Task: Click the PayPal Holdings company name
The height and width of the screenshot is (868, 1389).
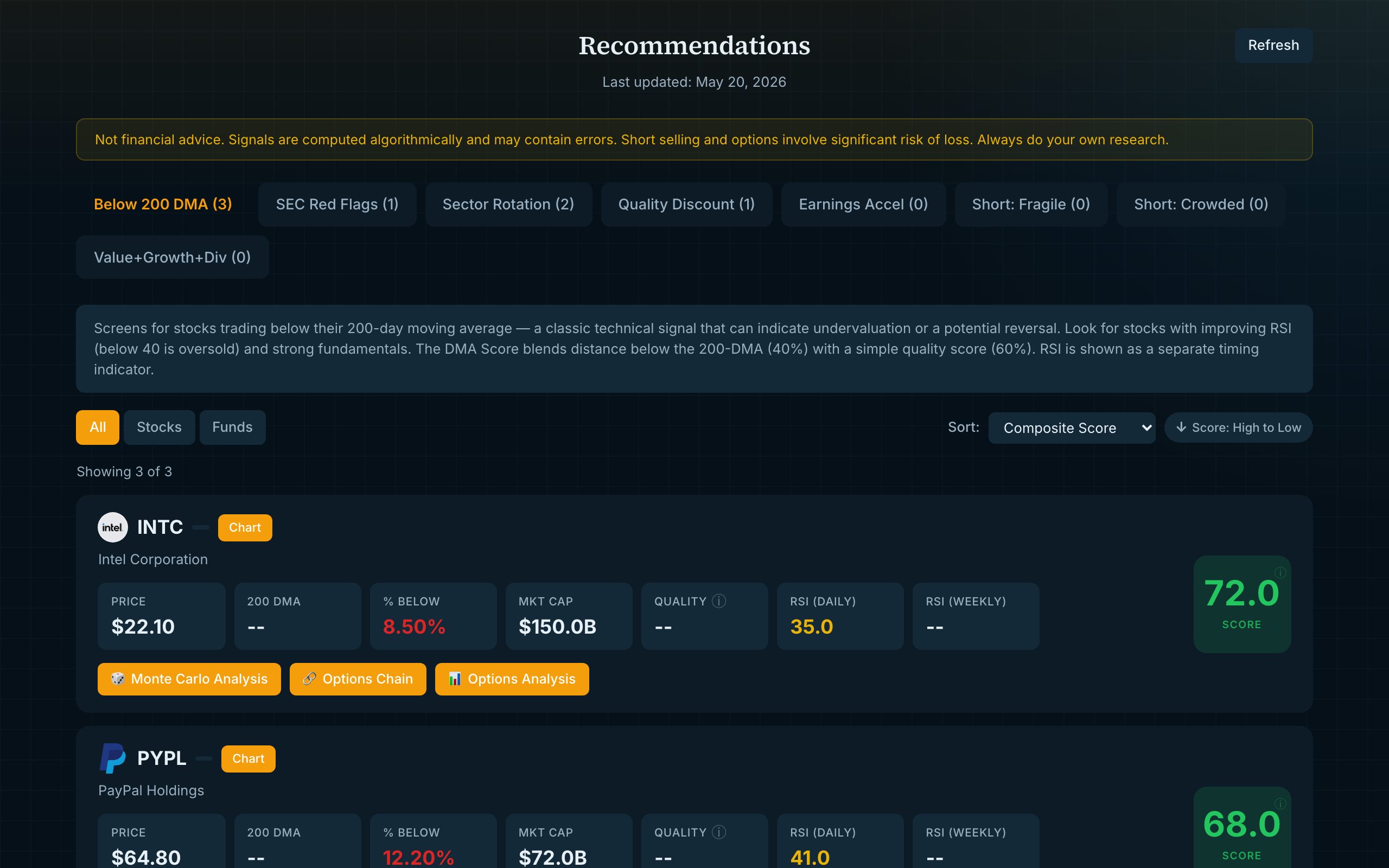Action: 151,790
